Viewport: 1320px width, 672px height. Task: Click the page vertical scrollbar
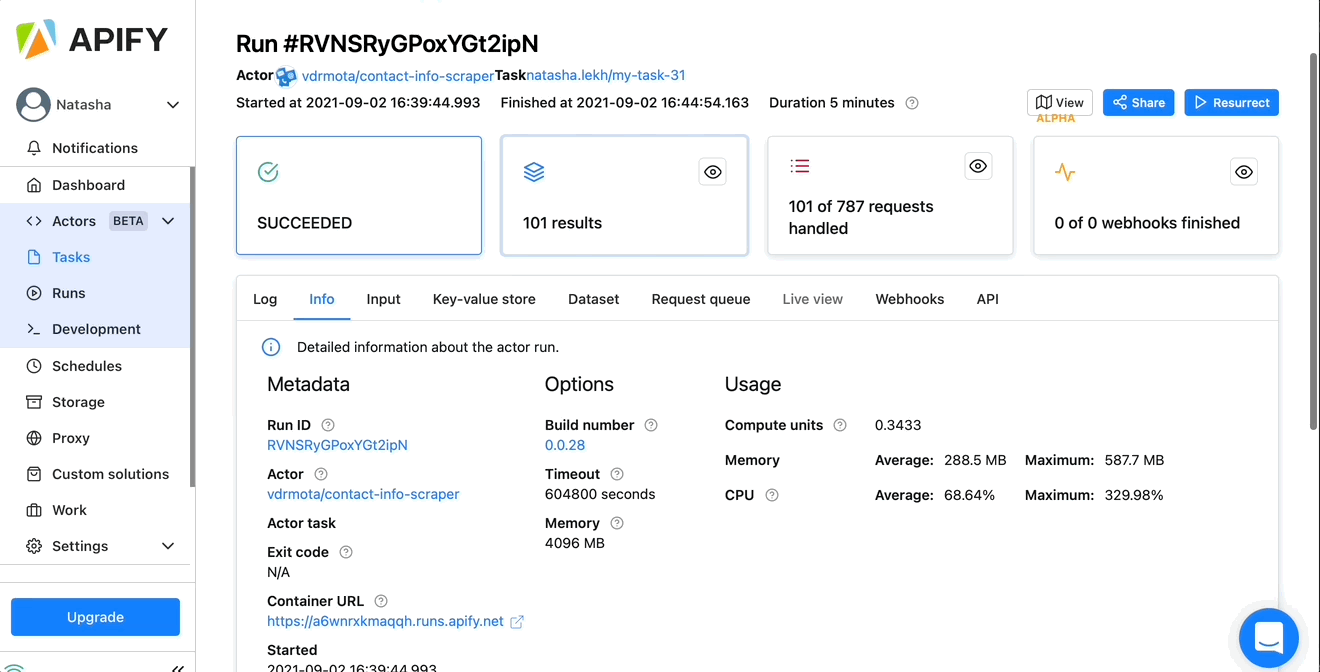[x=1314, y=240]
